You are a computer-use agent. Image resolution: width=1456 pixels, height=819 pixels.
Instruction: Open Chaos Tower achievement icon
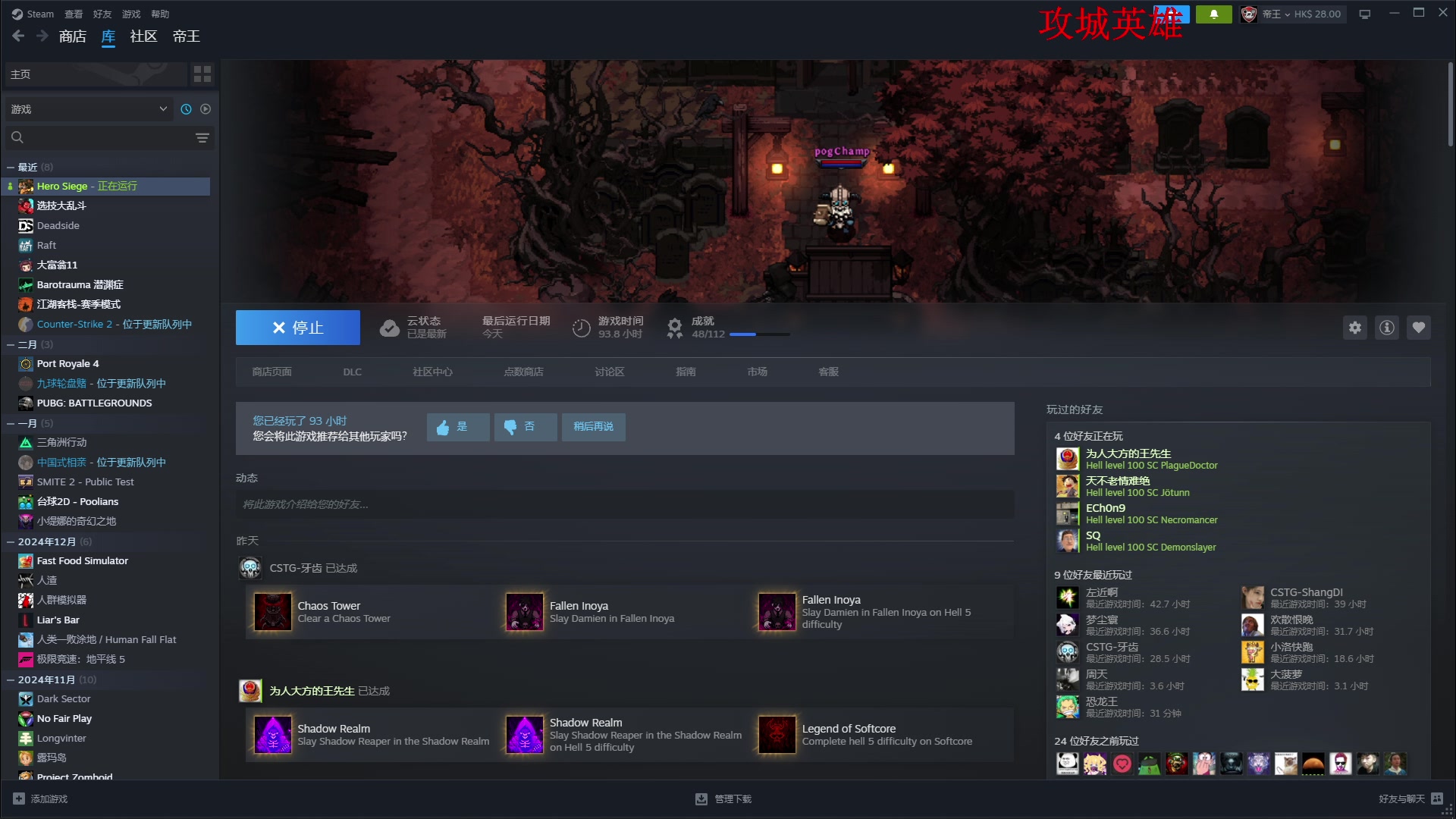(272, 612)
